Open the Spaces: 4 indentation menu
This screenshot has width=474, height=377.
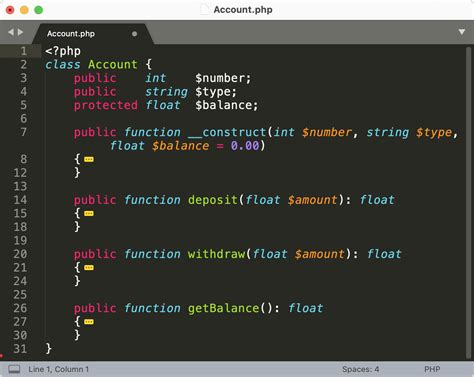pos(360,369)
